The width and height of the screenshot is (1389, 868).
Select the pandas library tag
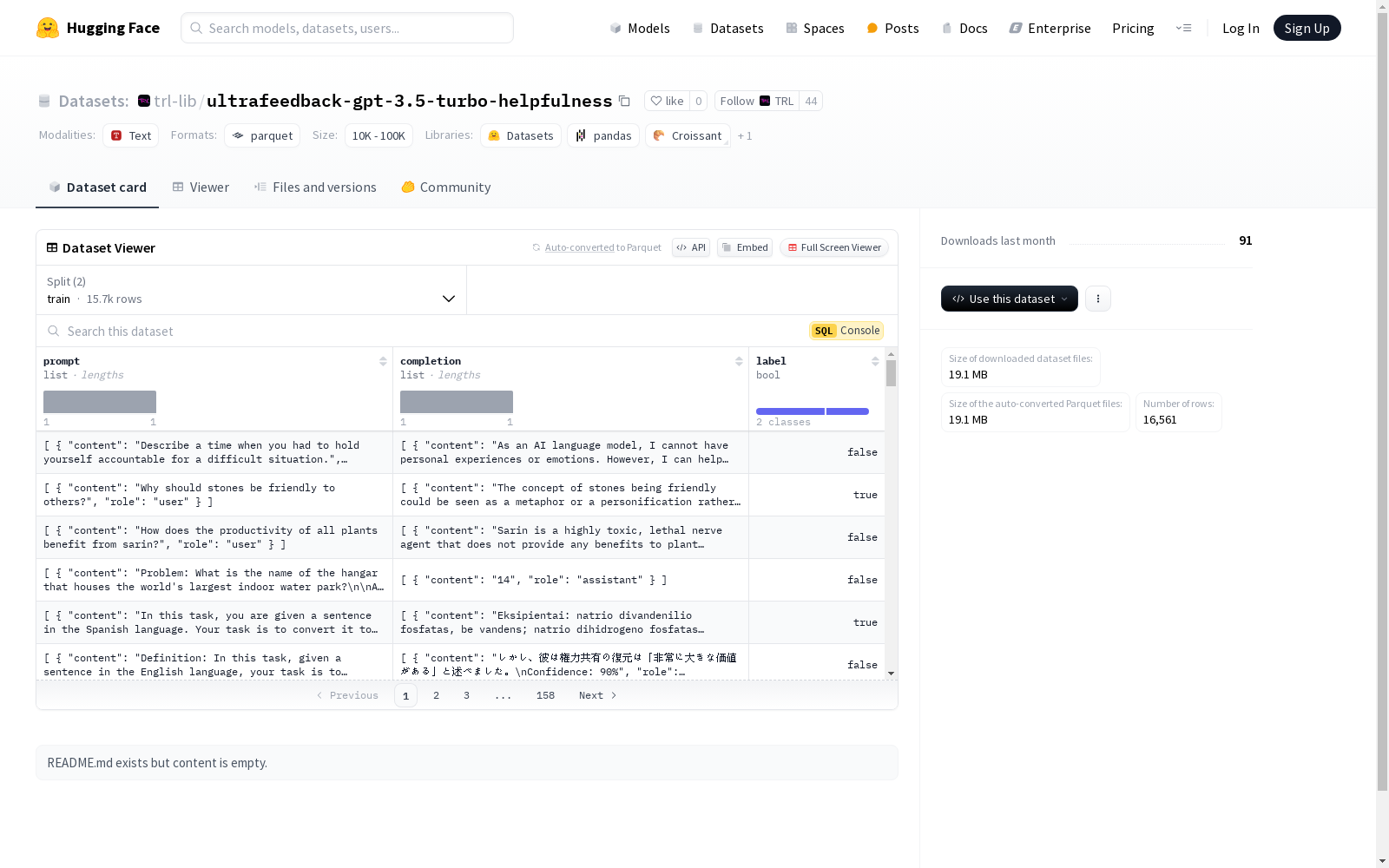pos(603,135)
